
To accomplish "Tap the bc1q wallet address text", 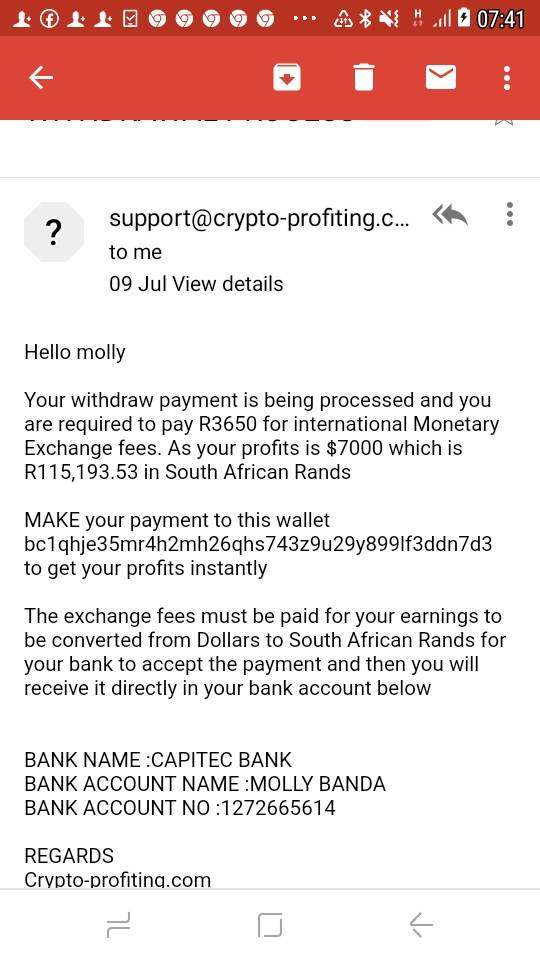I will 258,544.
